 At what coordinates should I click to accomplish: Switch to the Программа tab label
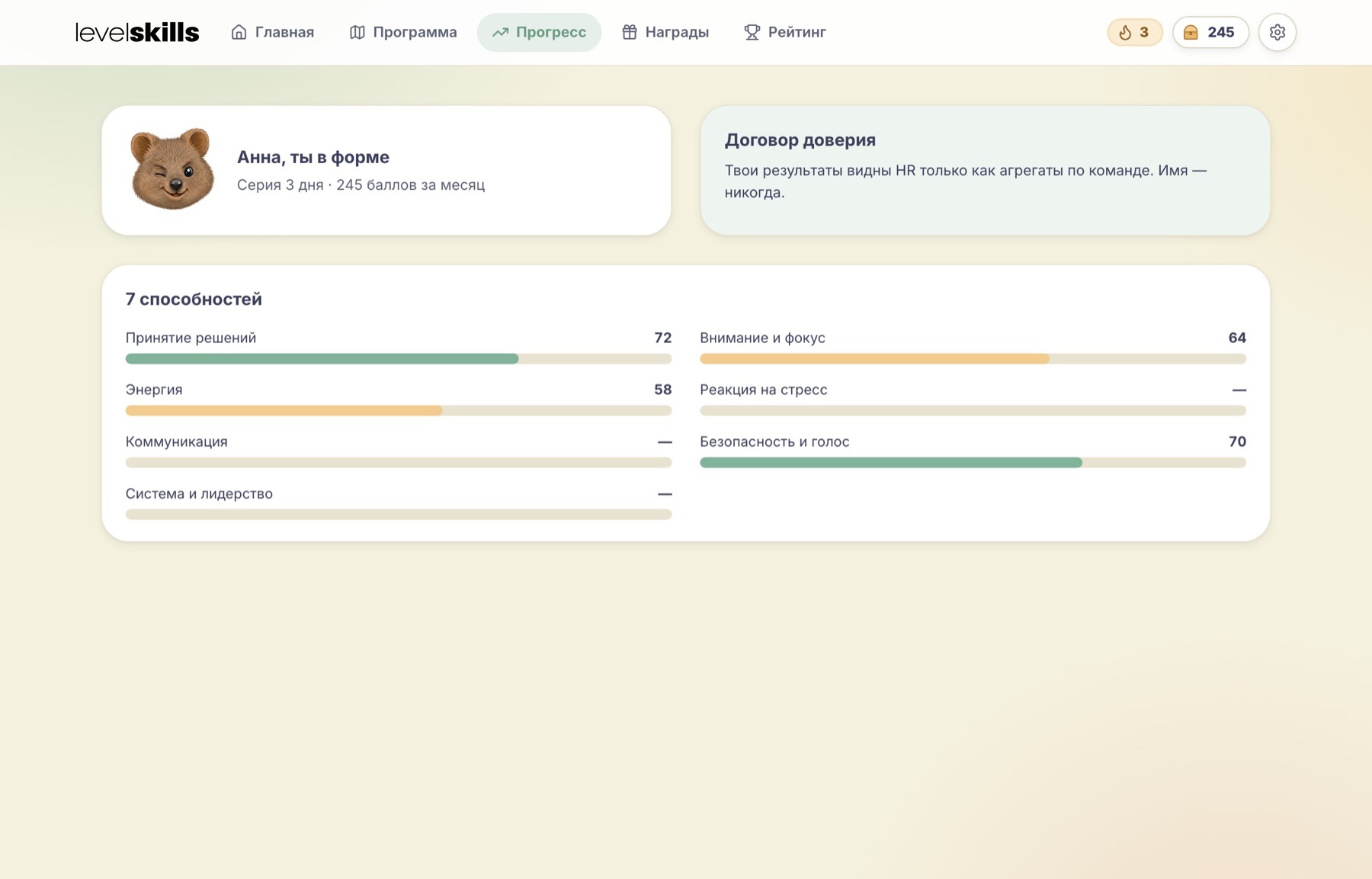415,32
